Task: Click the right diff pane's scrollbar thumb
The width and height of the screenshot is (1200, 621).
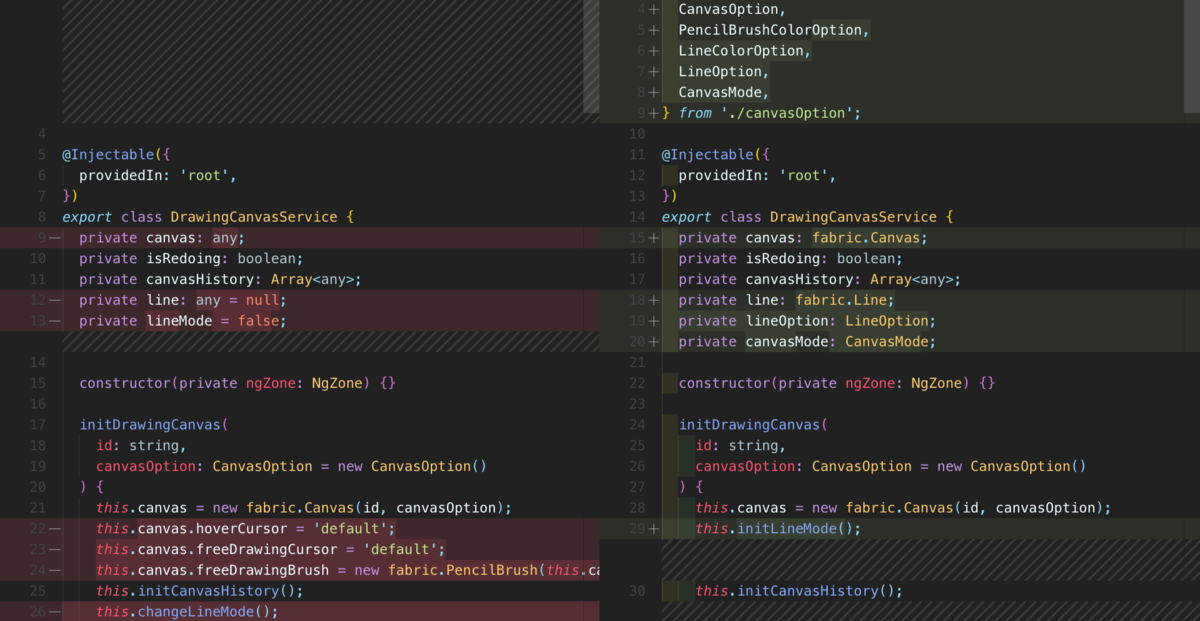Action: 1192,56
